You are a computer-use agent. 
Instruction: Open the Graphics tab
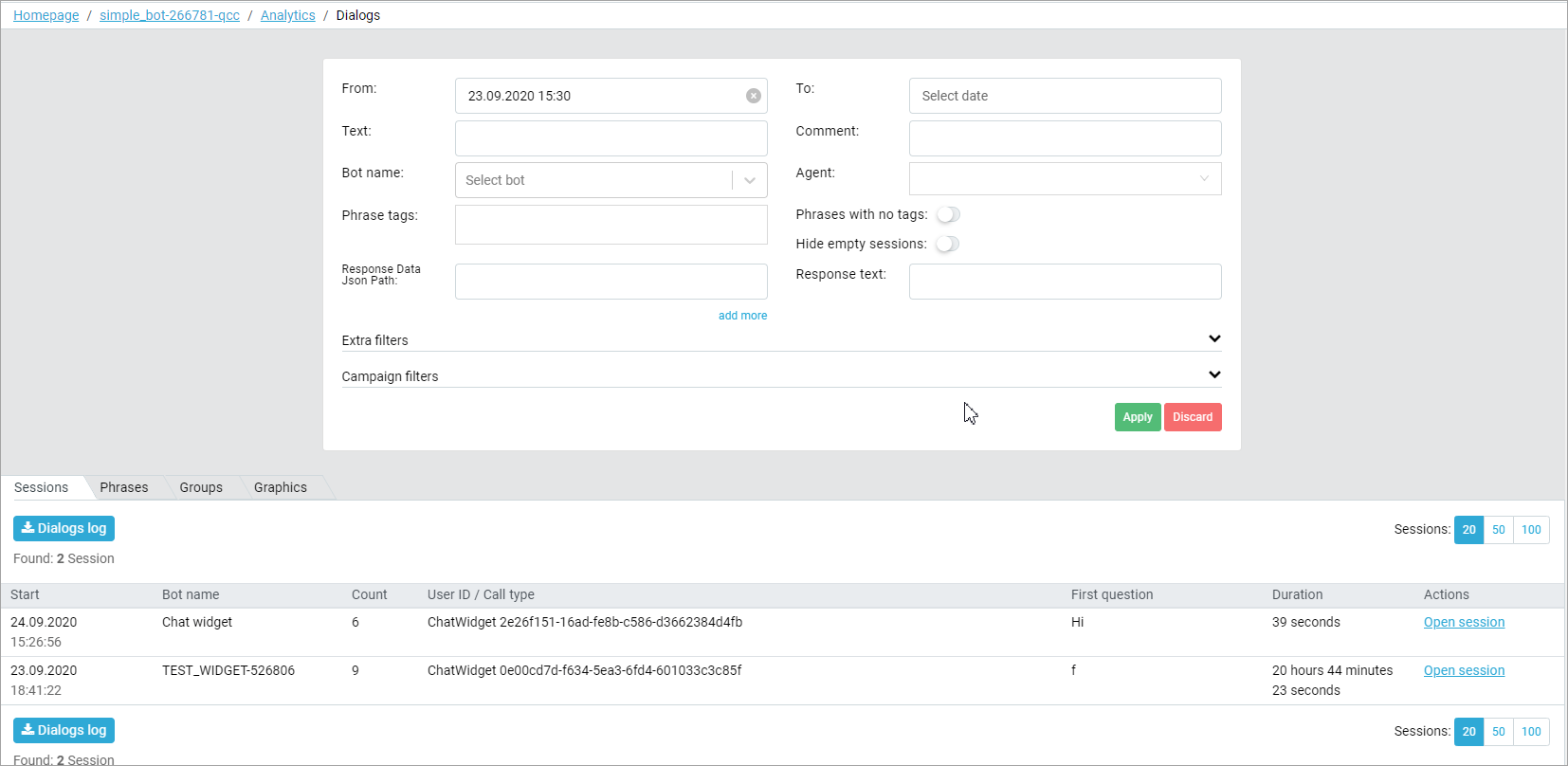pos(281,487)
